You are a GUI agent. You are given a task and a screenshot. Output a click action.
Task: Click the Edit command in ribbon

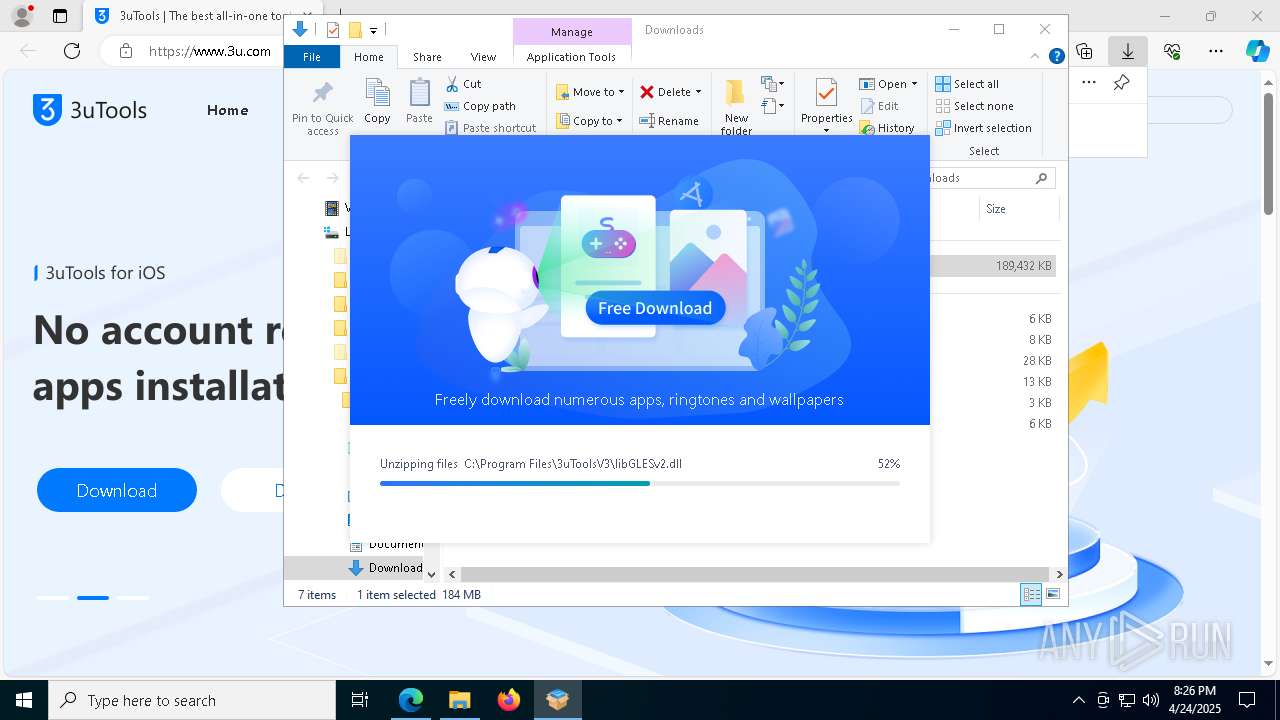879,106
